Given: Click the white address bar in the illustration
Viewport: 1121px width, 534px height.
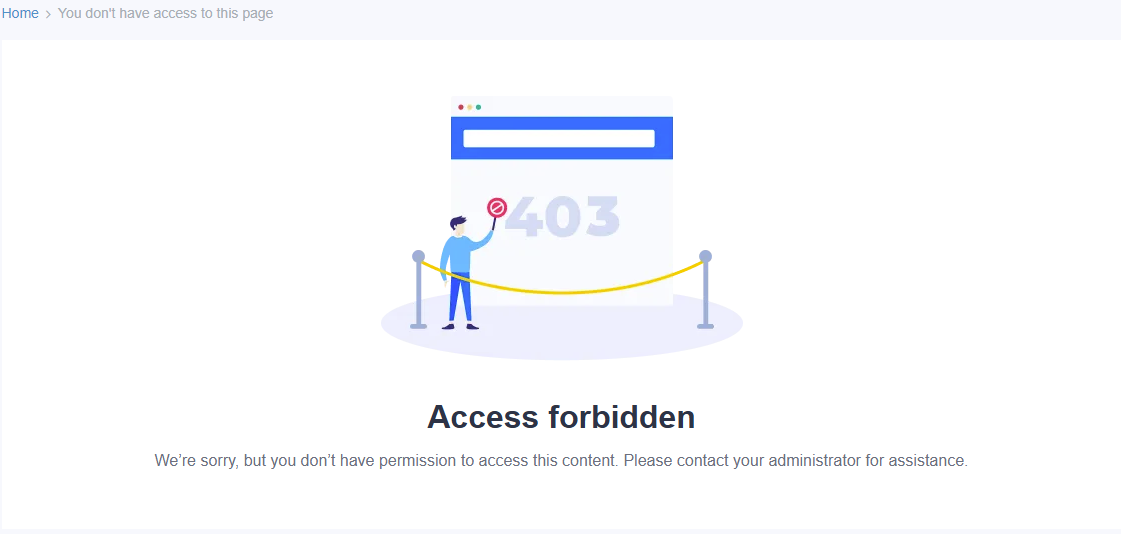Looking at the screenshot, I should coord(558,138).
